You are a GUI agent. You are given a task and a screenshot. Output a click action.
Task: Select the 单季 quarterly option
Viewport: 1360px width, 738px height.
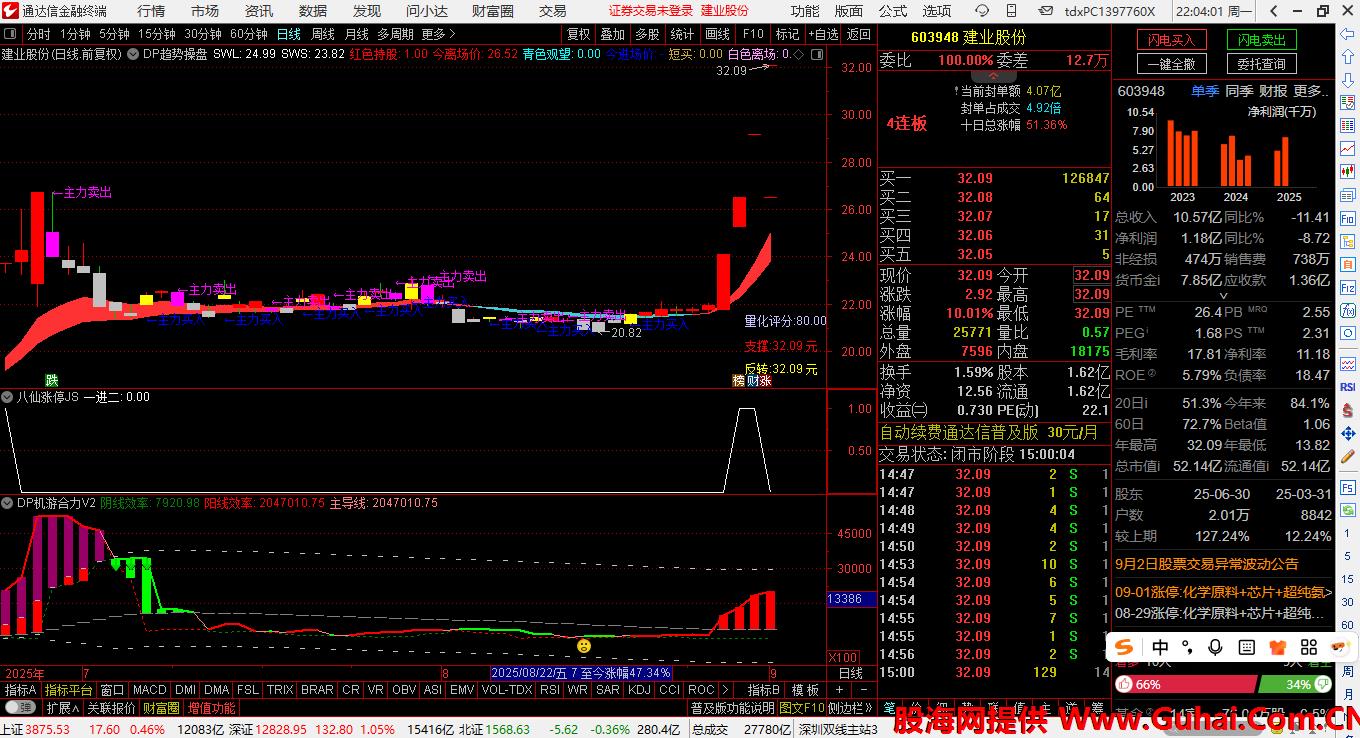(x=1205, y=91)
